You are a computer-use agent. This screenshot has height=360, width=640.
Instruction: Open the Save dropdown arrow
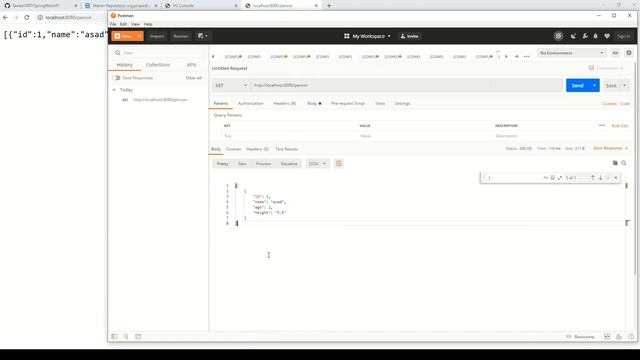click(x=624, y=85)
